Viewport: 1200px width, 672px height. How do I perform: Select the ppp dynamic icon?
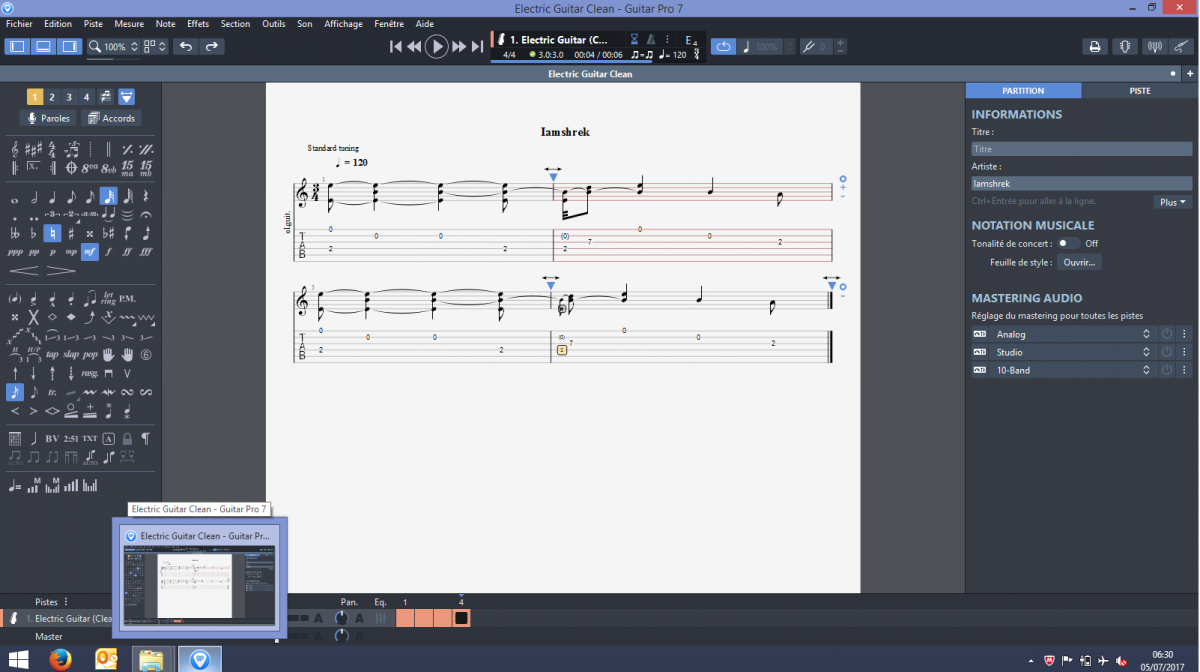15,252
